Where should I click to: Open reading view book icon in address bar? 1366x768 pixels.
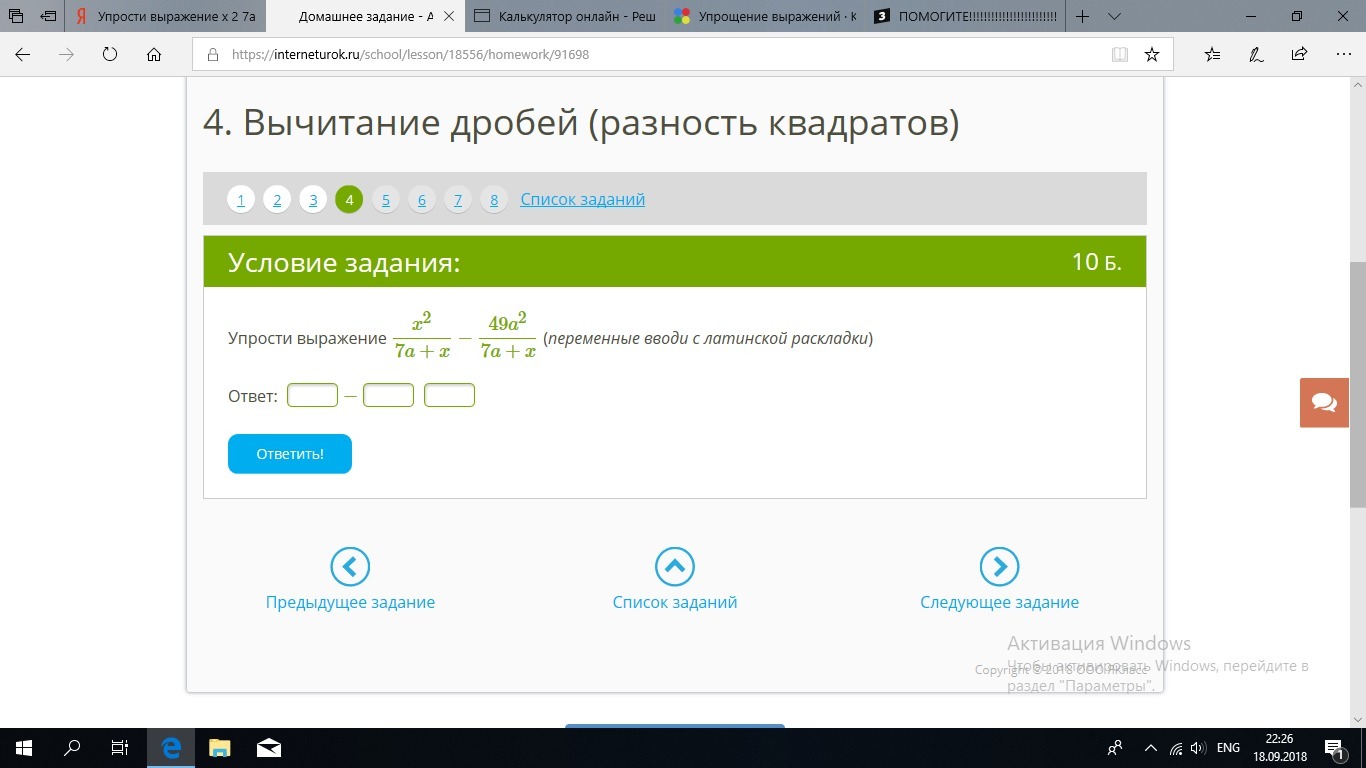tap(1120, 55)
